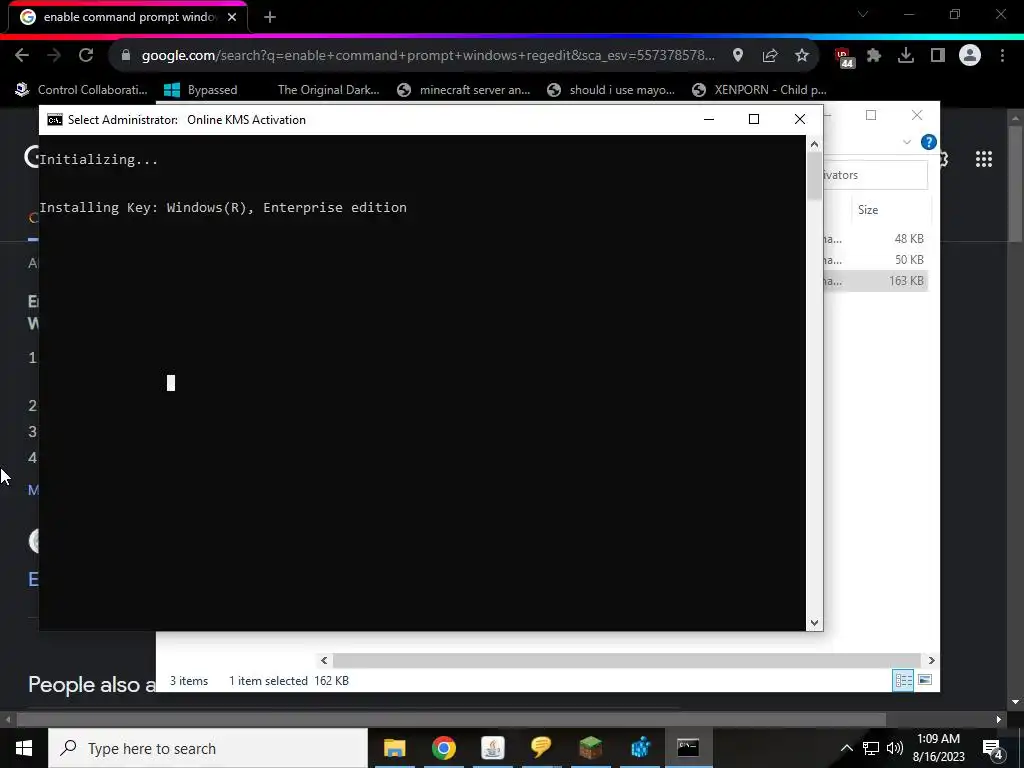Open the KMS Activation console system menu icon
The image size is (1024, 768).
(55, 120)
